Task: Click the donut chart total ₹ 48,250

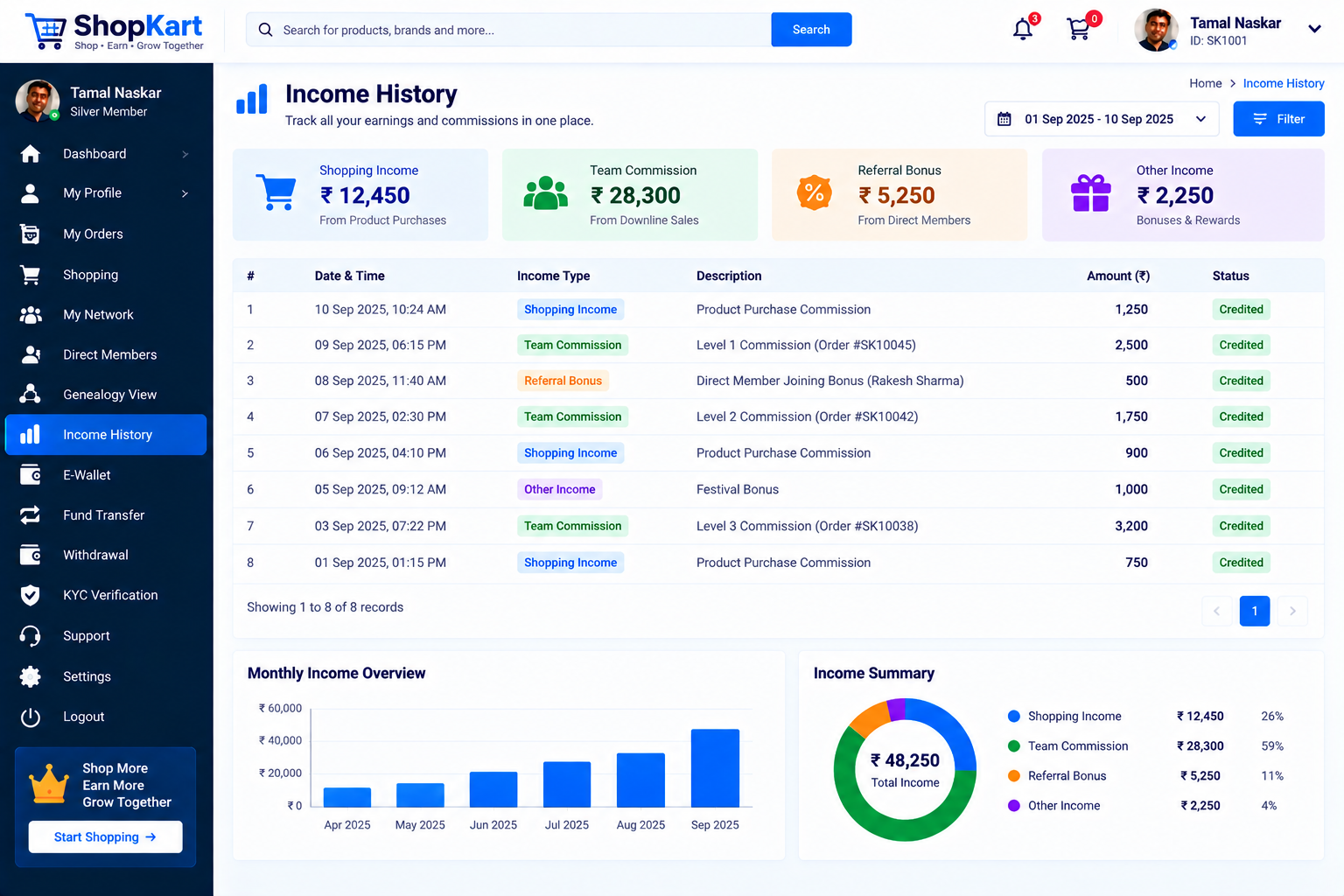Action: 905,760
